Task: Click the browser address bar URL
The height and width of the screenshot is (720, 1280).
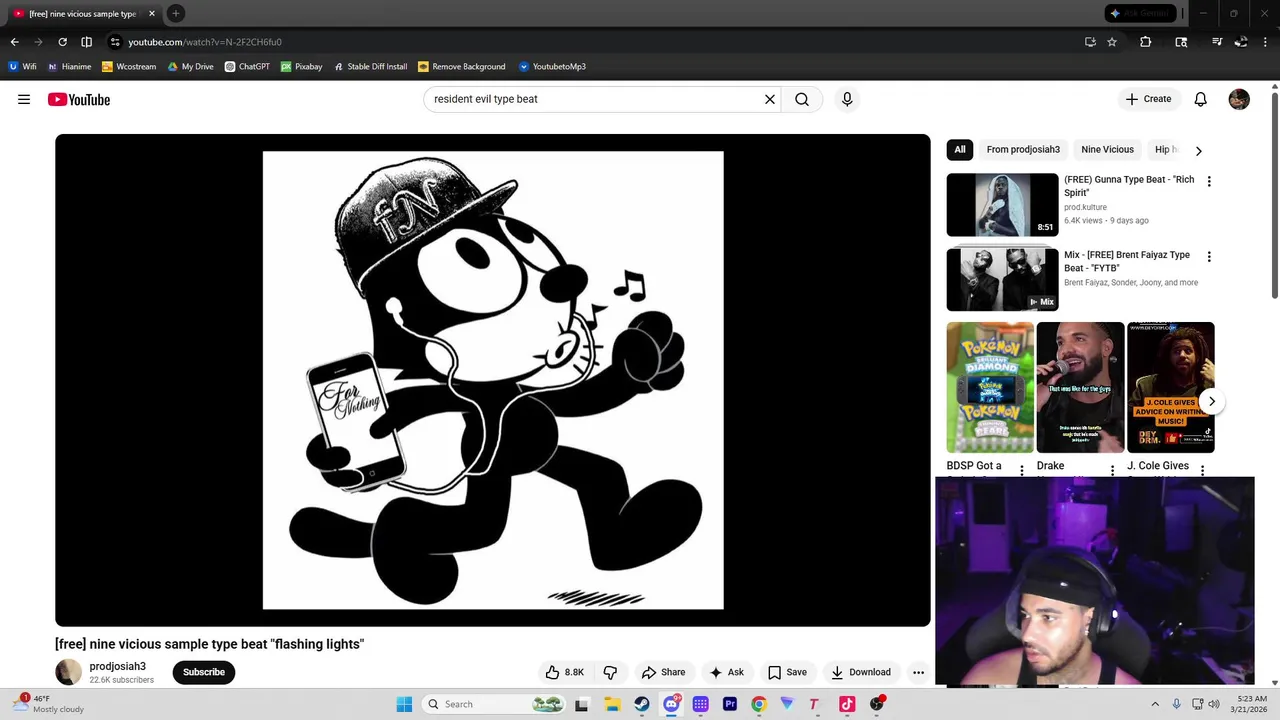Action: pos(205,42)
